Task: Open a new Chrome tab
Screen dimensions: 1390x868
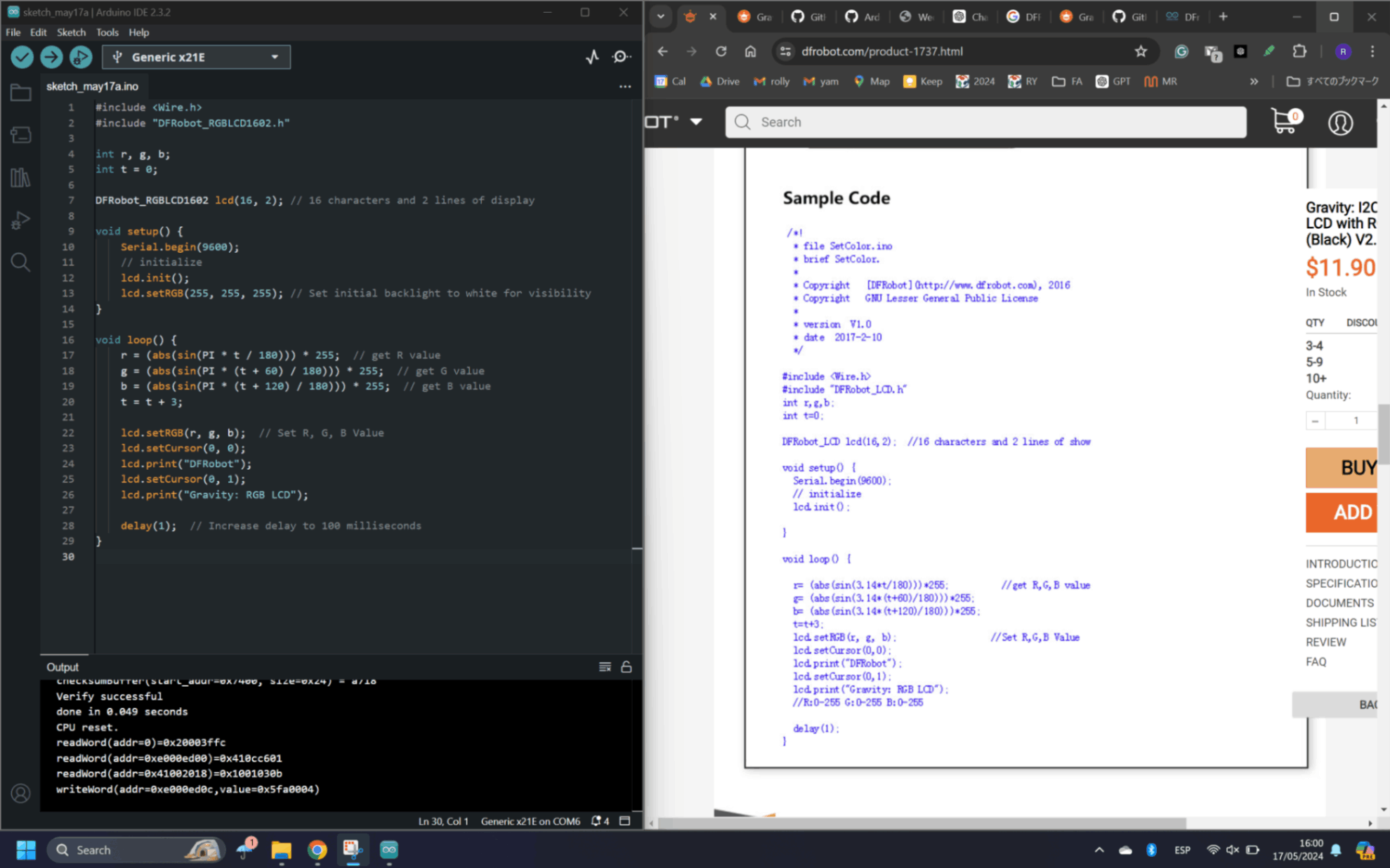Action: (1224, 16)
